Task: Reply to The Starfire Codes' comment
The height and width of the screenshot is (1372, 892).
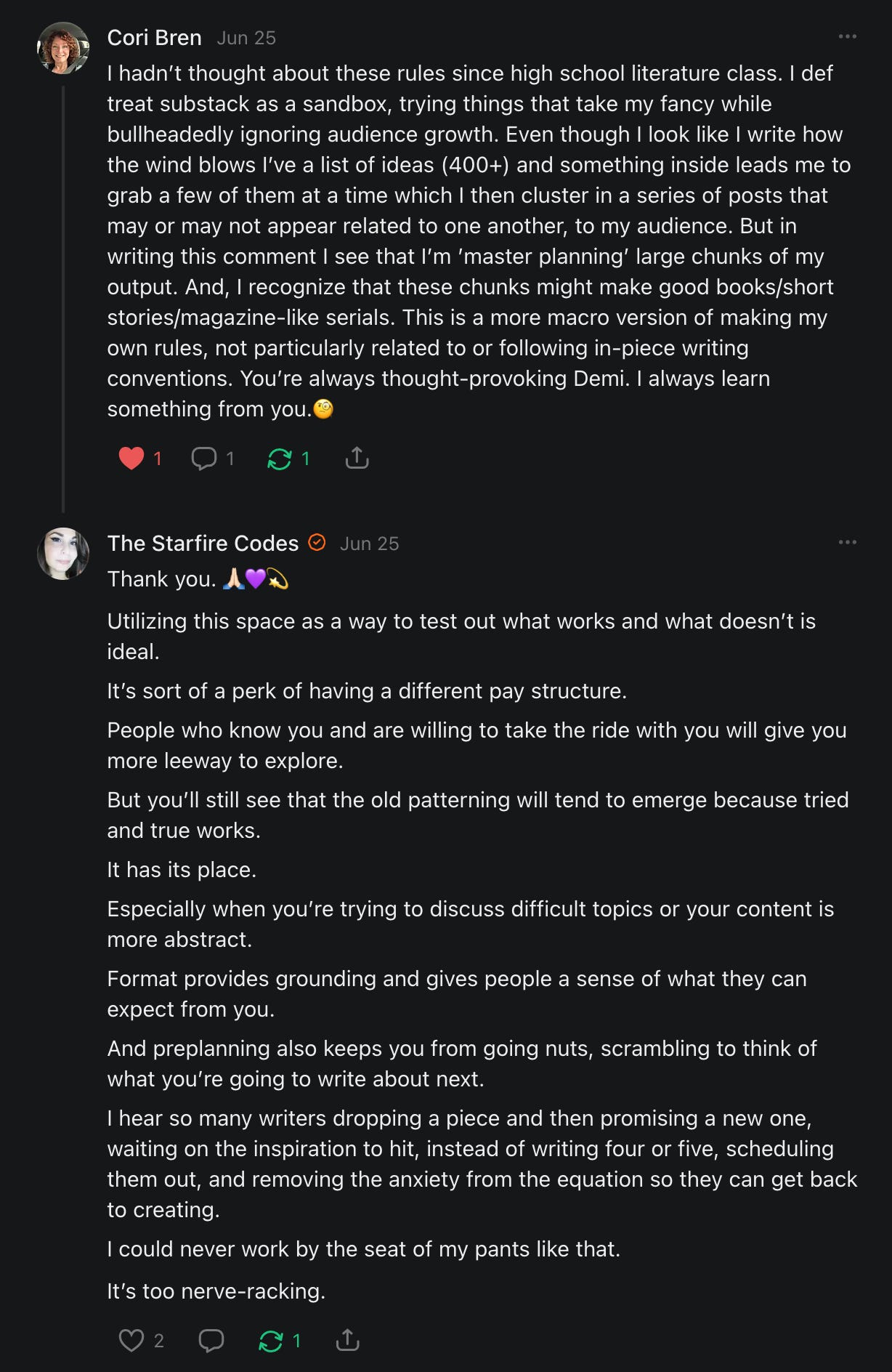Action: [211, 1340]
